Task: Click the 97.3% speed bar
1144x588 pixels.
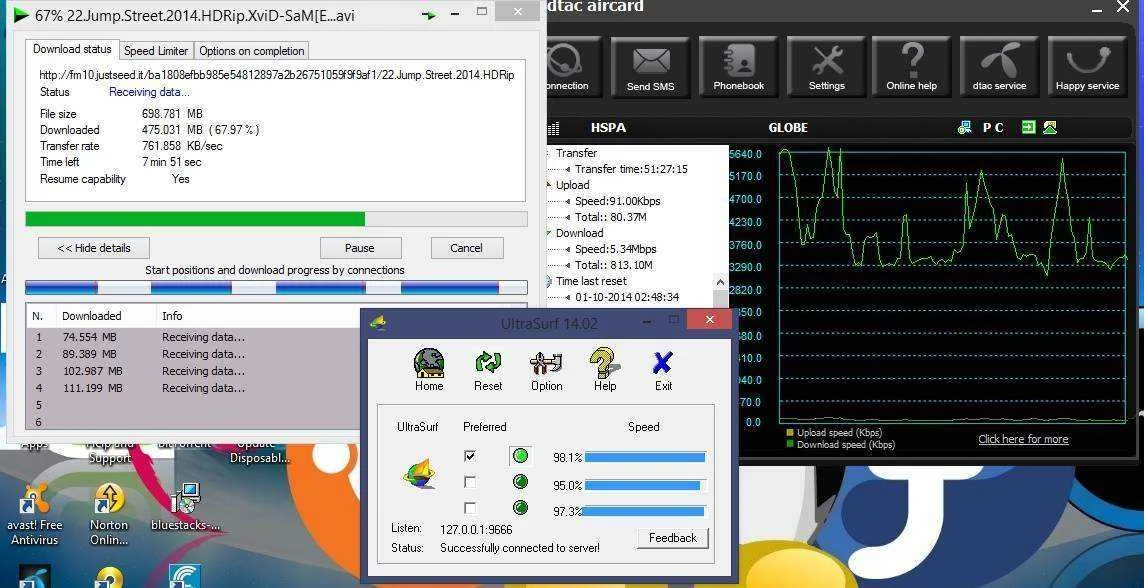Action: (645, 511)
